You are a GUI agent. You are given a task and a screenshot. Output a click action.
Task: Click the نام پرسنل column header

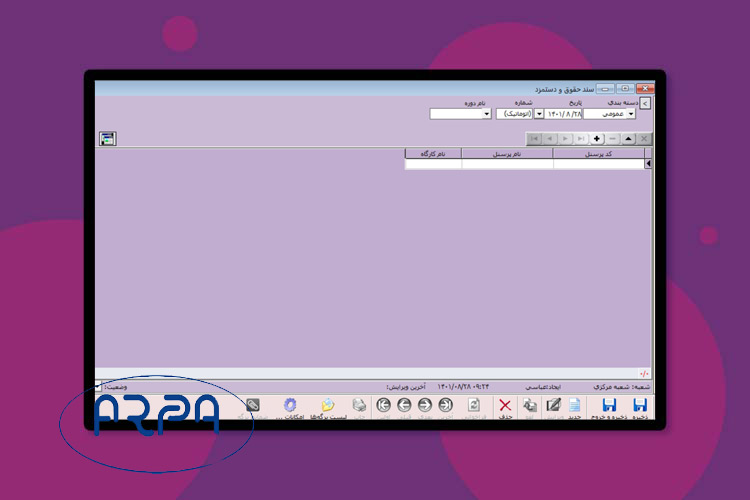[x=507, y=154]
